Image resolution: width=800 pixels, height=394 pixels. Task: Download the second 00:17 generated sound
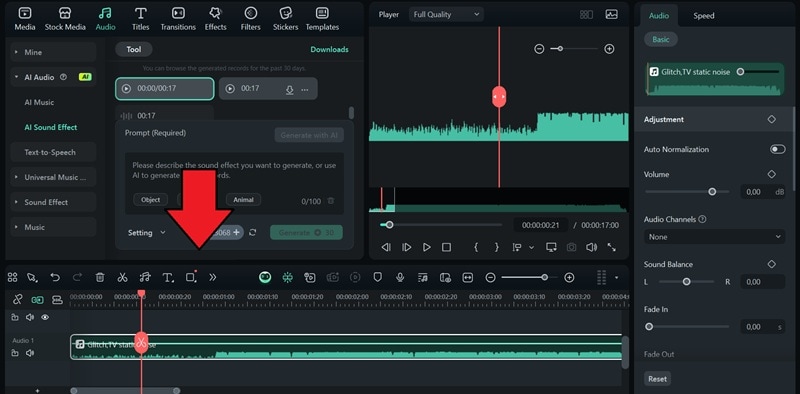click(x=289, y=89)
